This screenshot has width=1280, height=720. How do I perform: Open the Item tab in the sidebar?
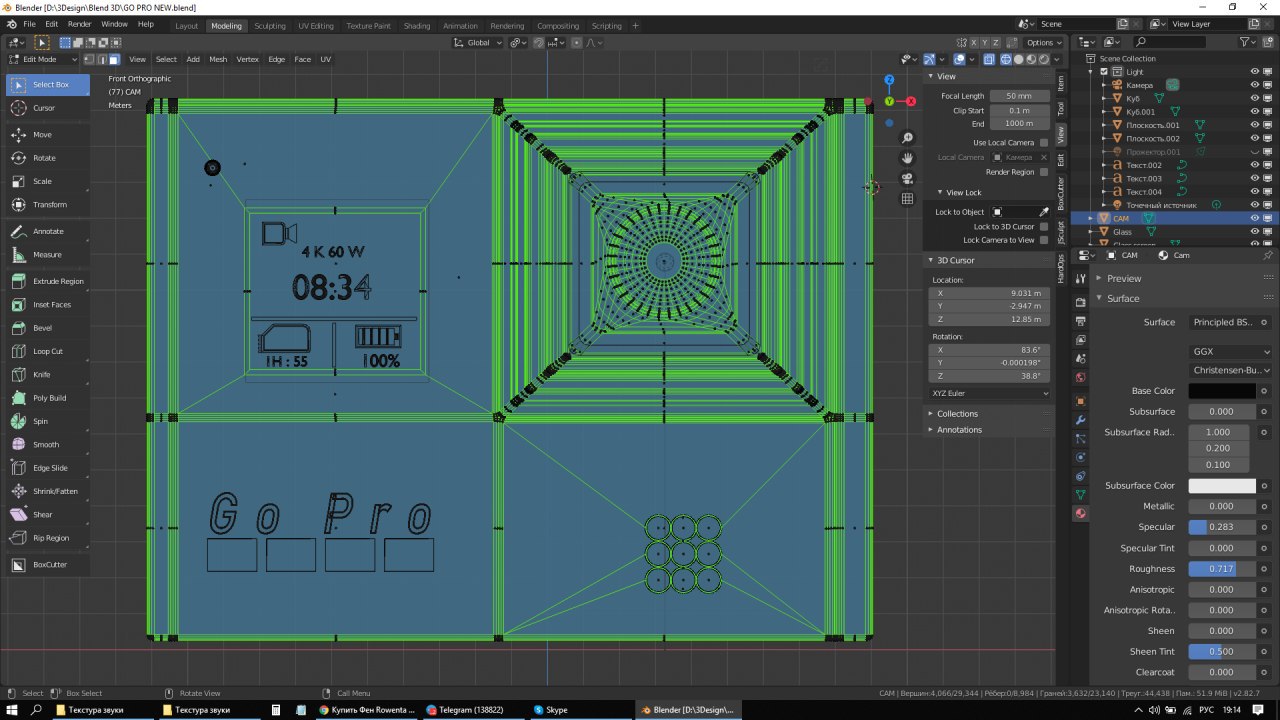coord(1061,83)
